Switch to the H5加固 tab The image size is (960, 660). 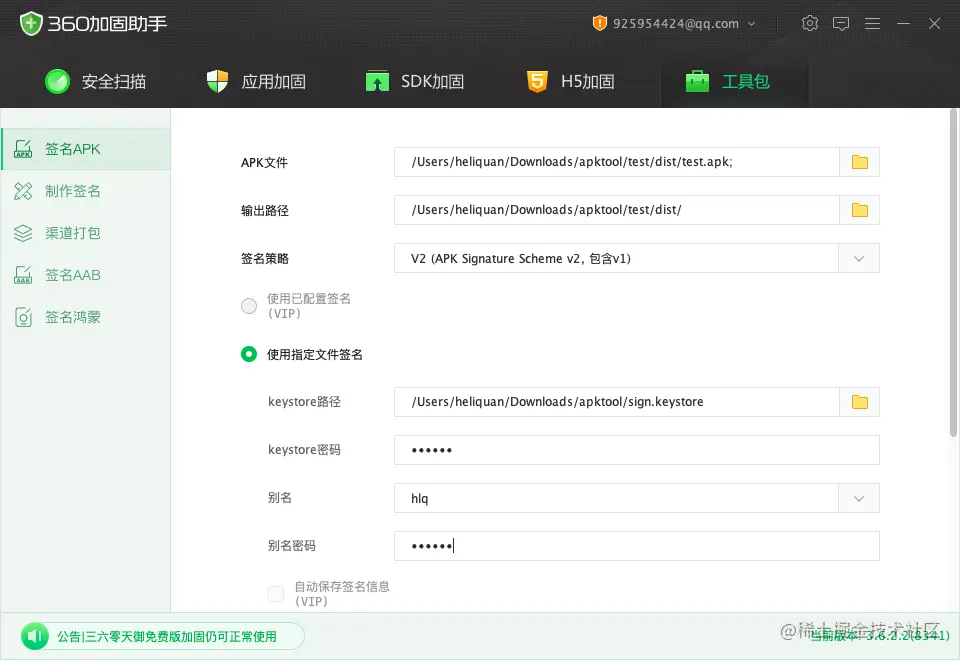tap(571, 81)
